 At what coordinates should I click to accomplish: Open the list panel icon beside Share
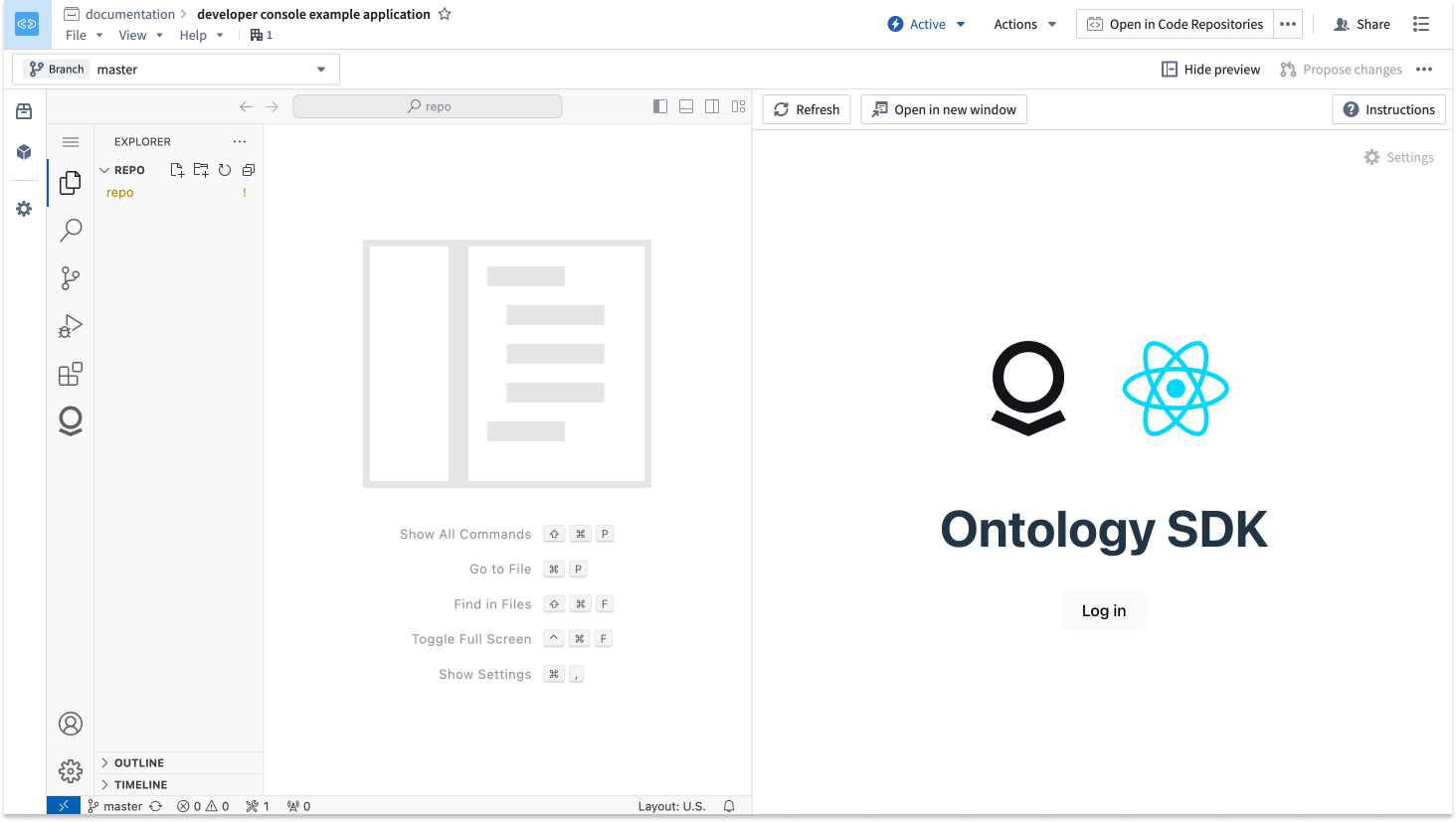[1421, 24]
